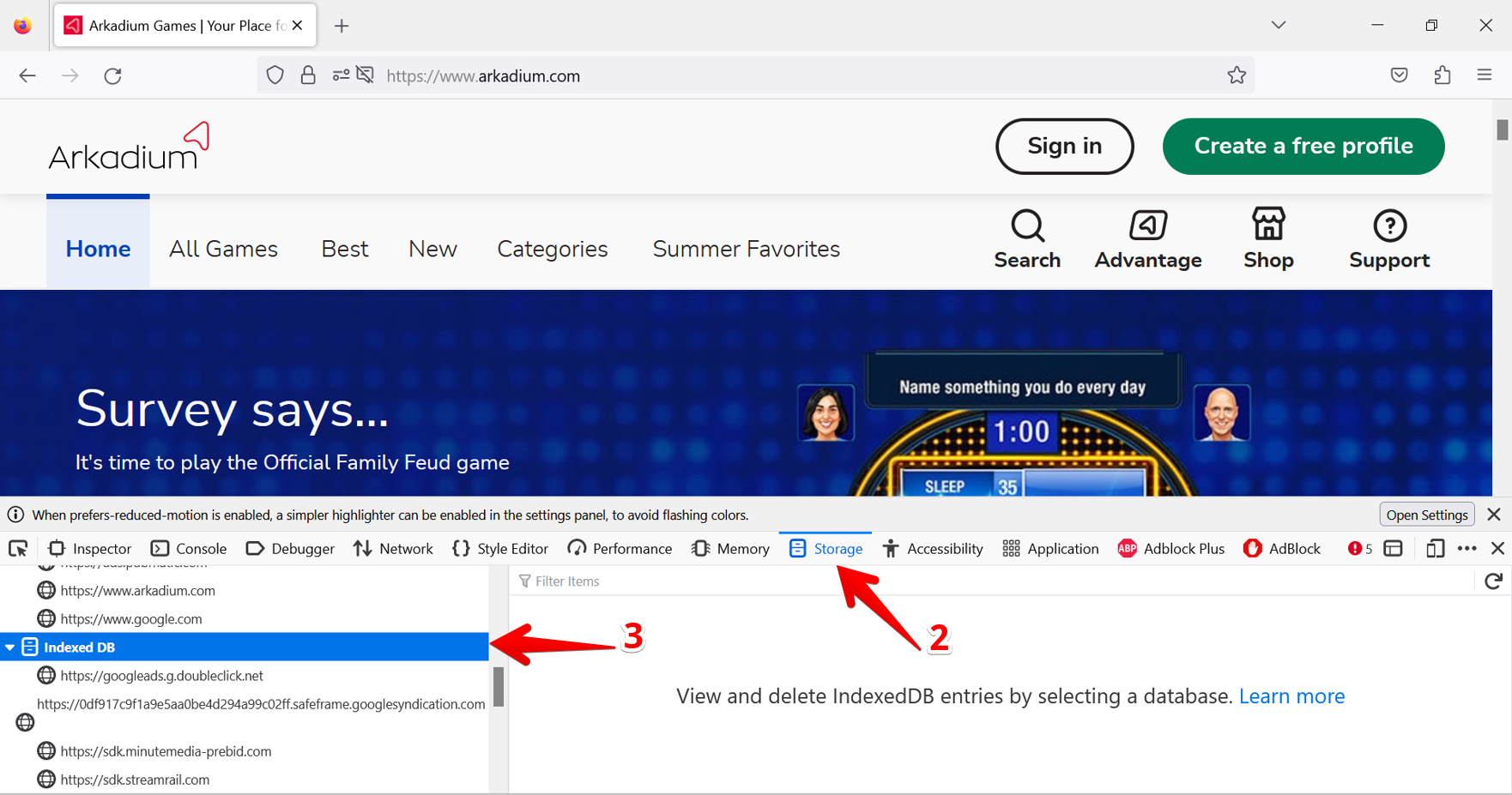Open the site permissions icon in the address bar
Image resolution: width=1512 pixels, height=795 pixels.
pyautogui.click(x=342, y=75)
